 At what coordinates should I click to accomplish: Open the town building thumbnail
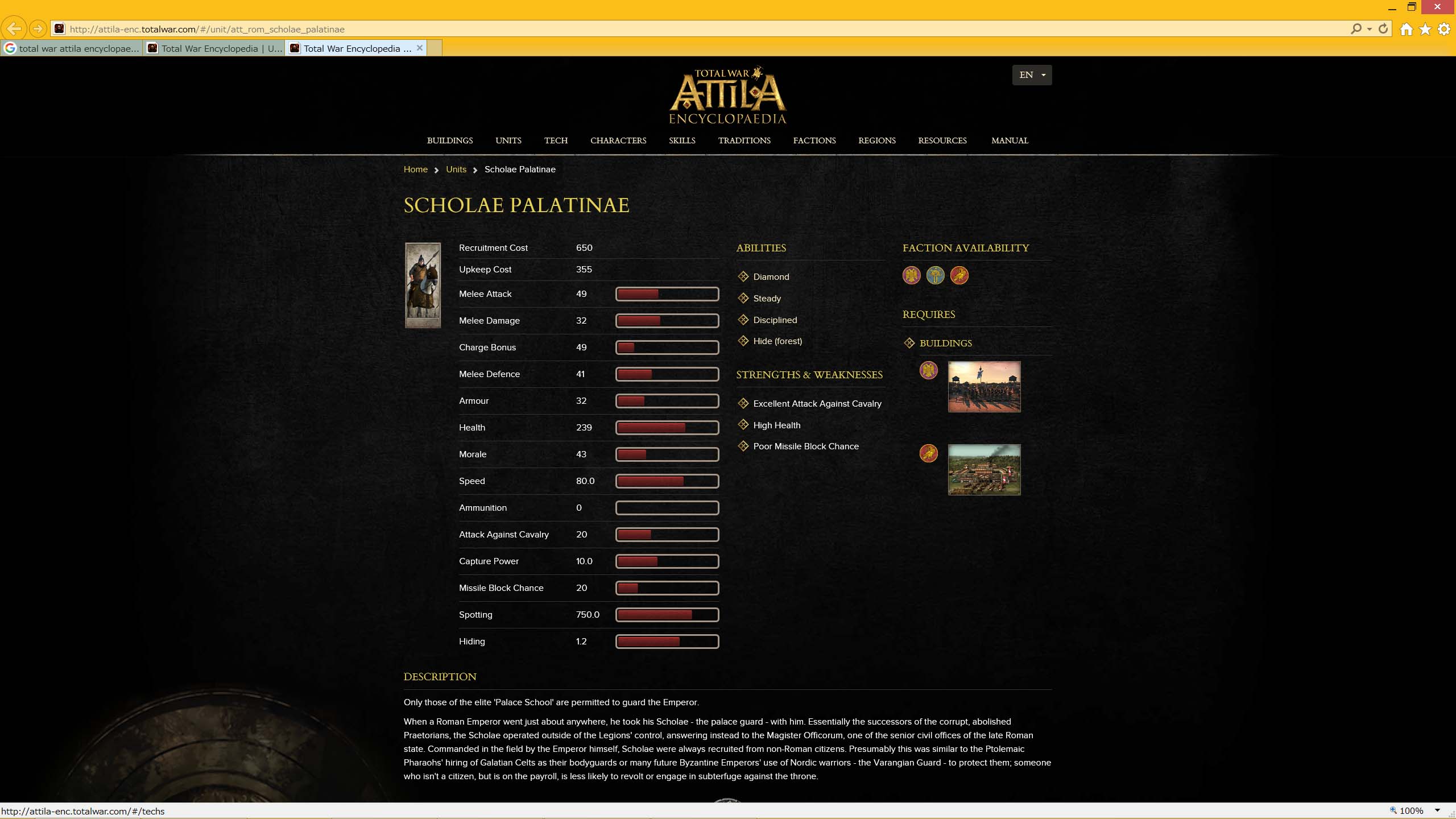(984, 470)
